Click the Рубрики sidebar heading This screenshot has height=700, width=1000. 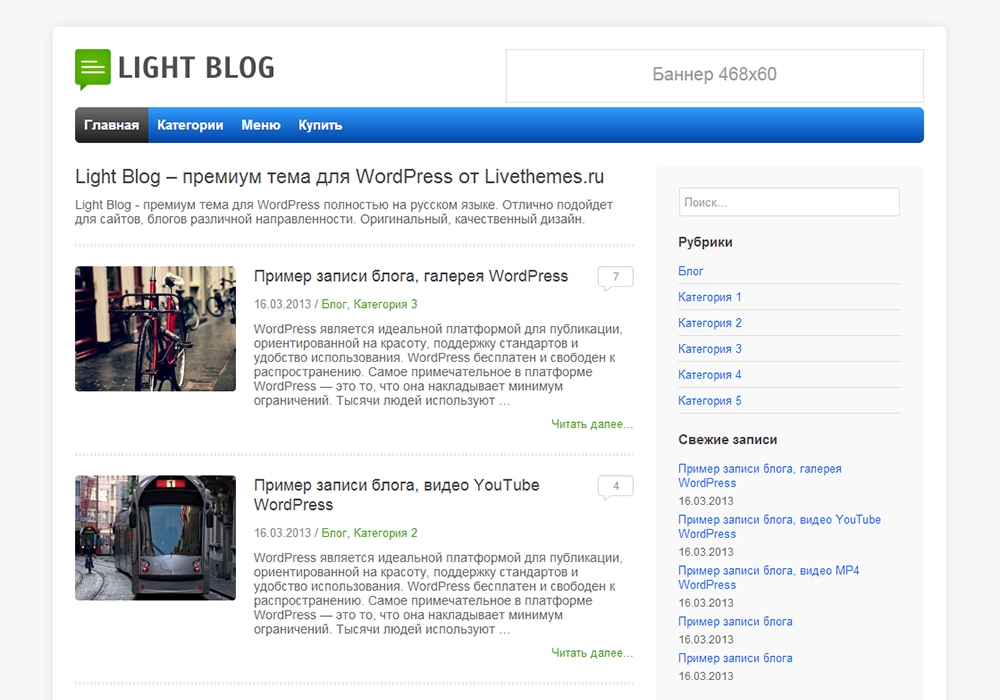[705, 242]
